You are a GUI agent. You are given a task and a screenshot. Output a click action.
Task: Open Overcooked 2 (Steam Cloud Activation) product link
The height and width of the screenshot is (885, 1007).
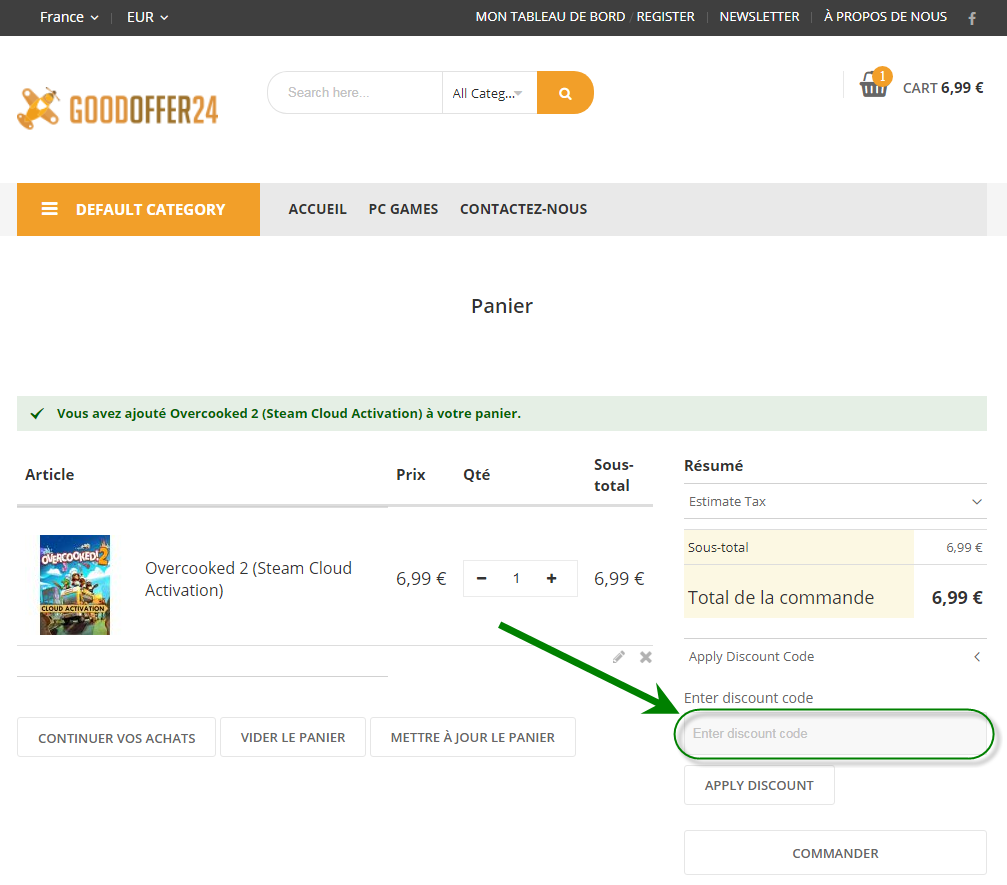point(248,579)
